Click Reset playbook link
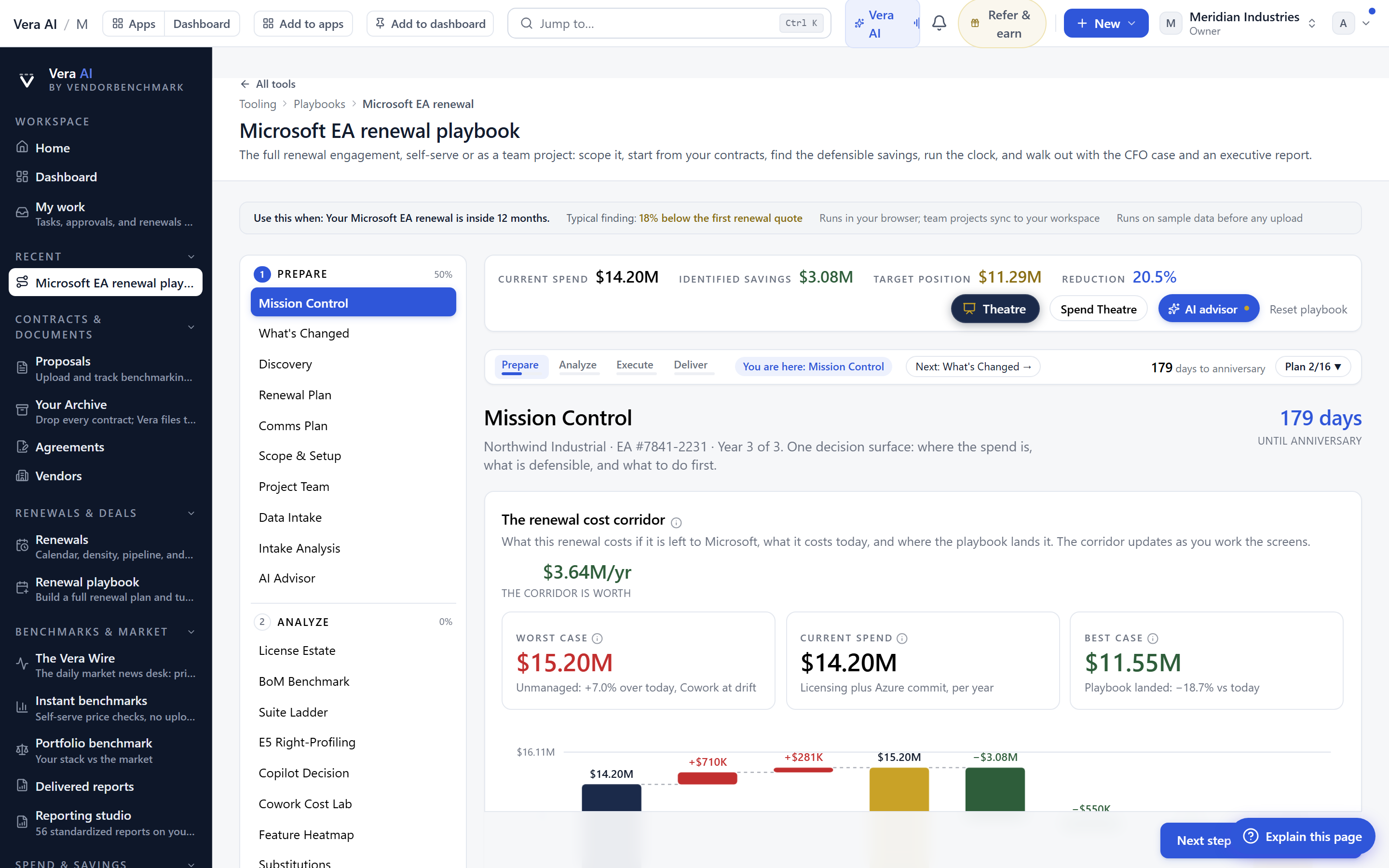Image resolution: width=1389 pixels, height=868 pixels. (x=1307, y=309)
